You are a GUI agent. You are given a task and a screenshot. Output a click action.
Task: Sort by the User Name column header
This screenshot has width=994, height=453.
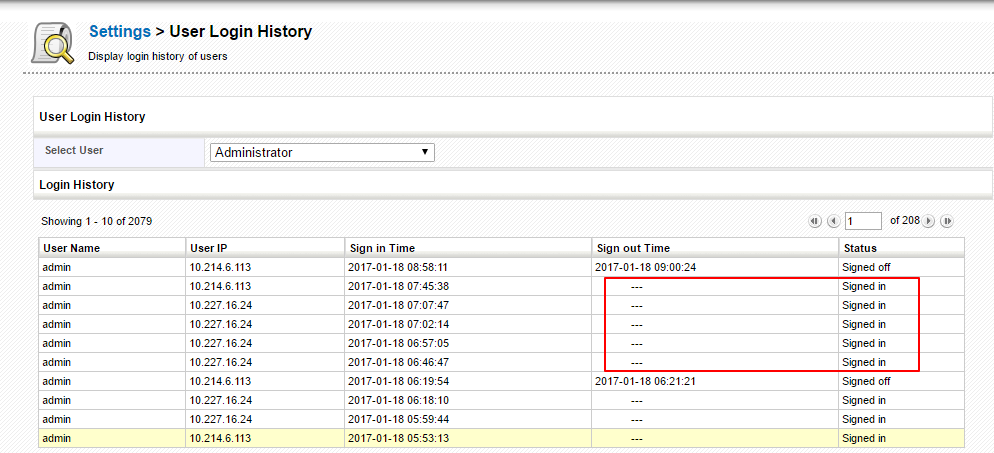(71, 248)
